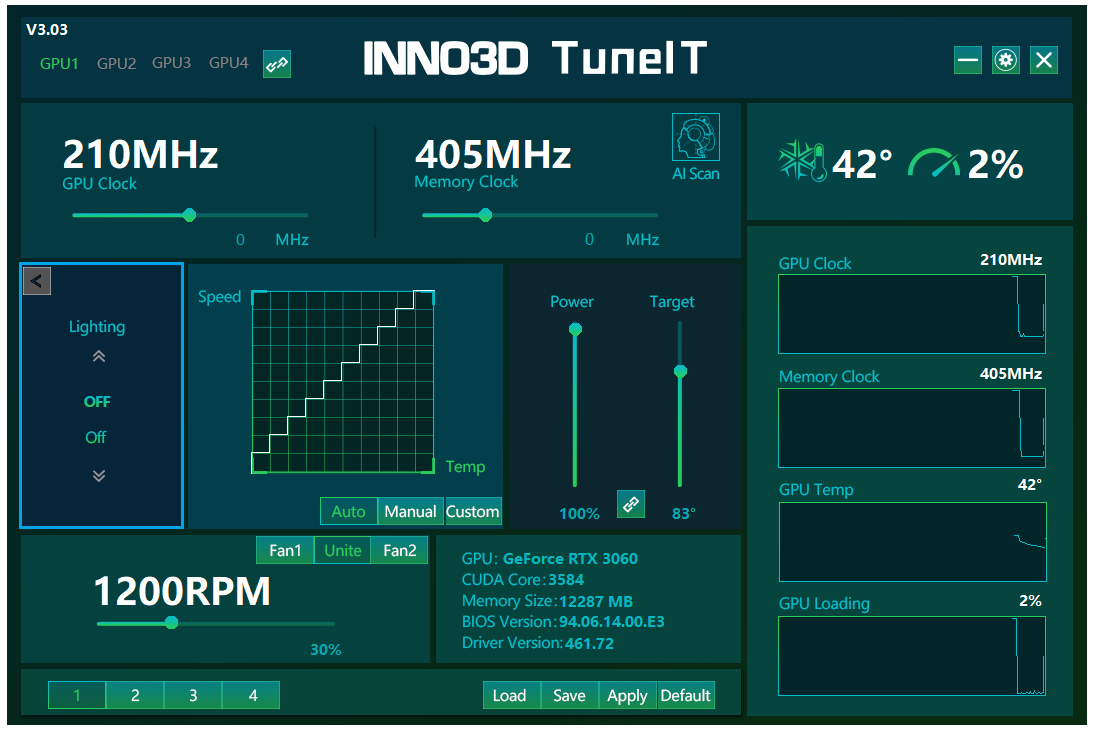
Task: Click the Apply button
Action: pyautogui.click(x=628, y=695)
